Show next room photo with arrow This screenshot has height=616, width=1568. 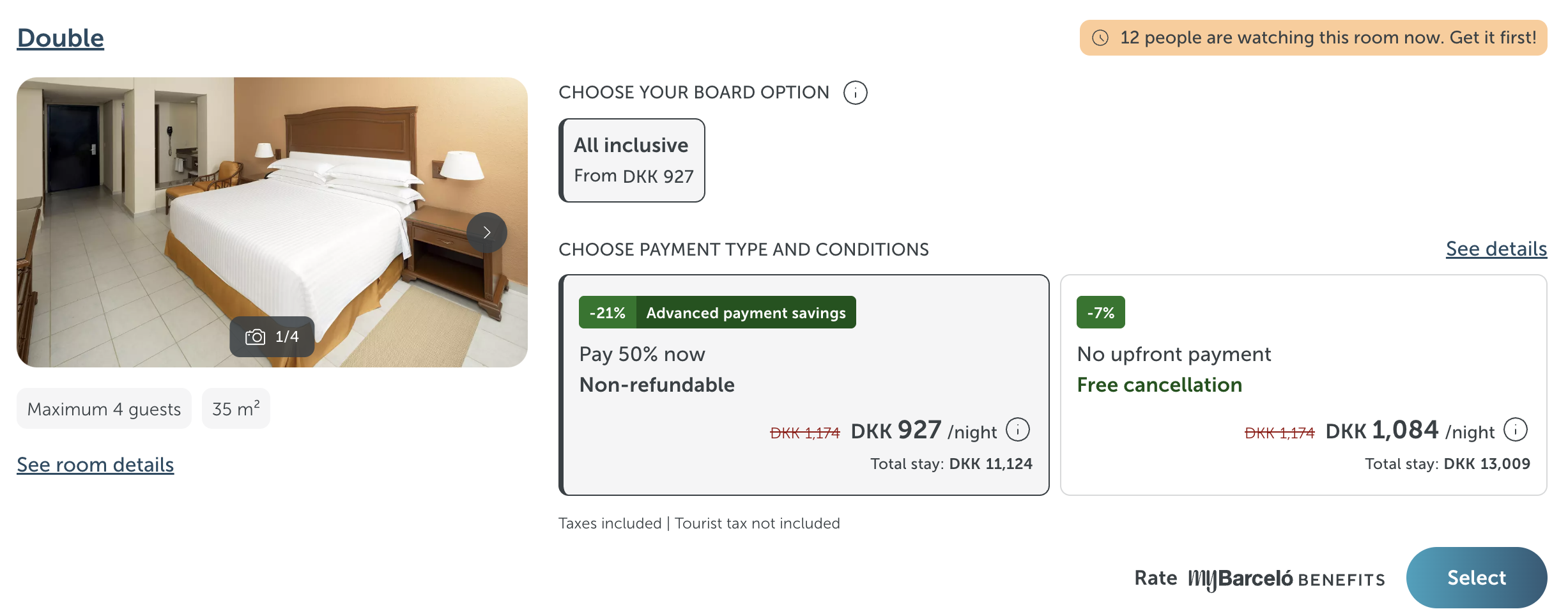coord(487,233)
